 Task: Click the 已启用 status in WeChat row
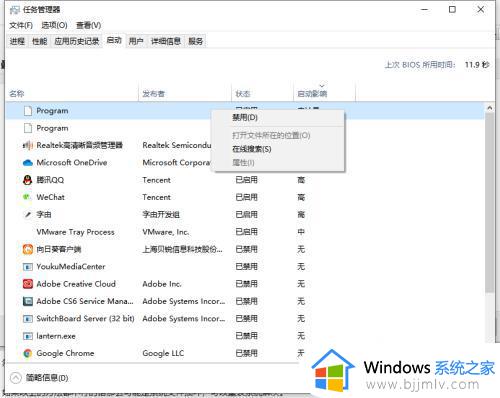246,197
